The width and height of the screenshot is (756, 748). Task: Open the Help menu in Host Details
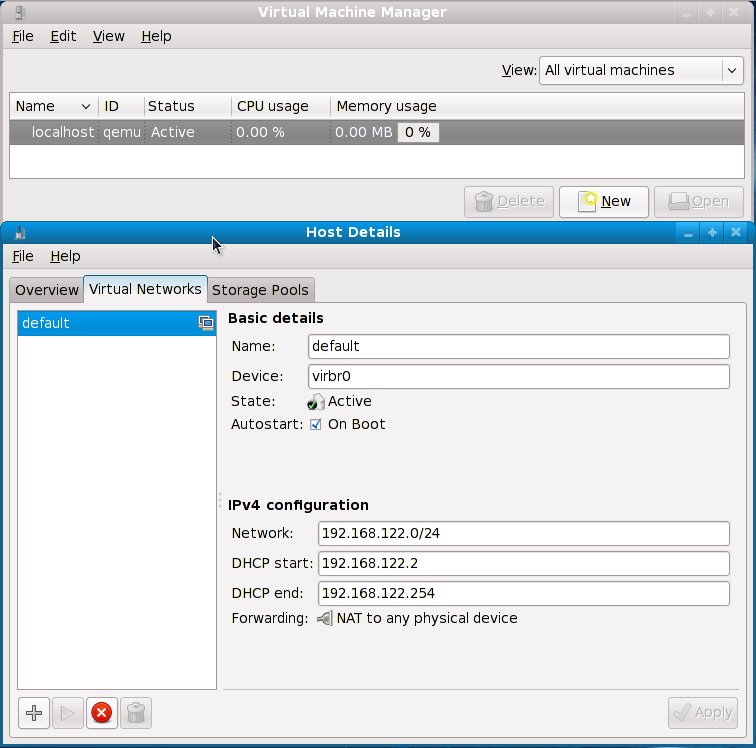click(65, 256)
